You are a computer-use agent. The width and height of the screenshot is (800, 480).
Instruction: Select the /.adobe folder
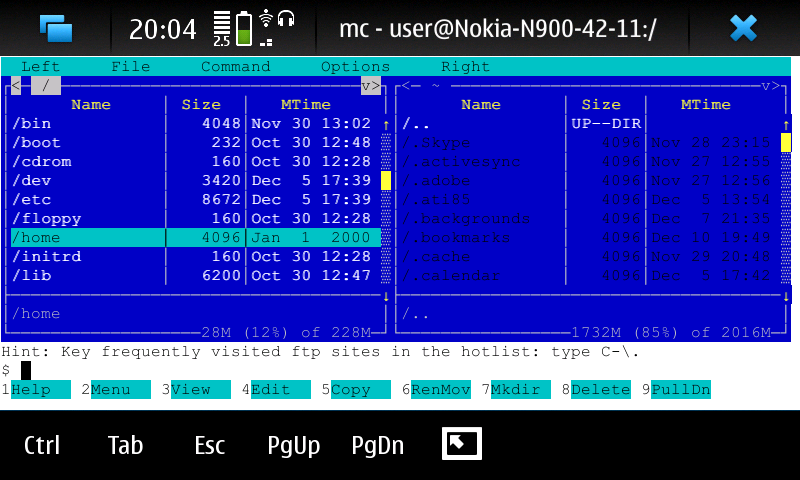pyautogui.click(x=591, y=181)
